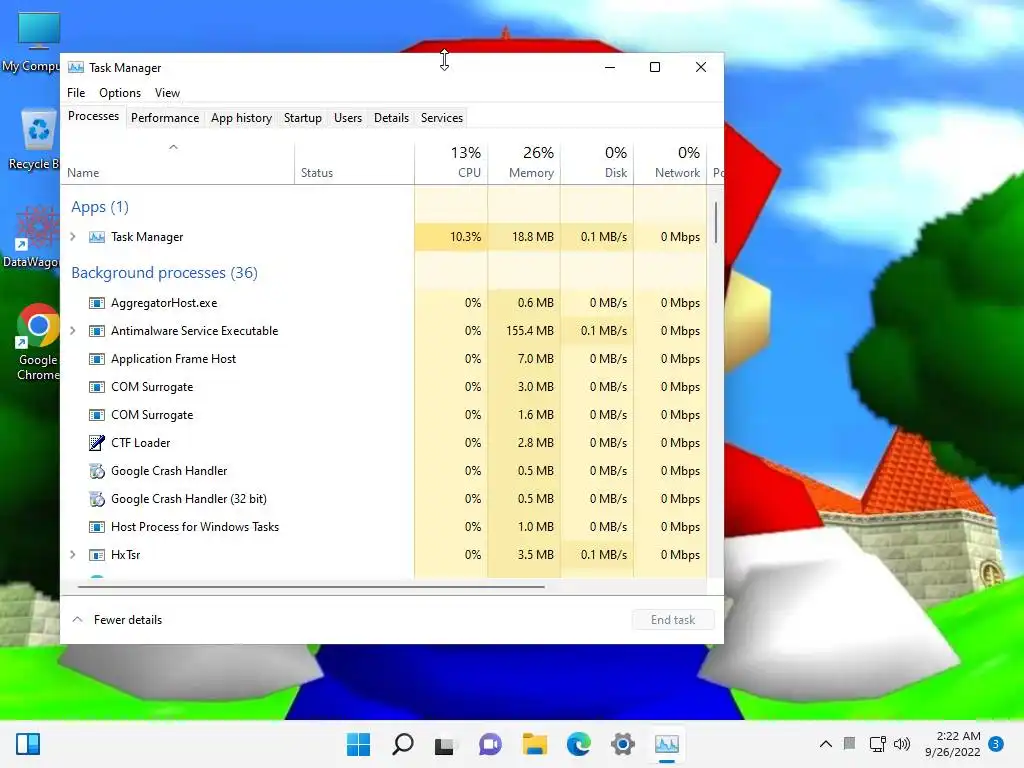
Task: Switch to the Services tab
Action: pyautogui.click(x=441, y=118)
